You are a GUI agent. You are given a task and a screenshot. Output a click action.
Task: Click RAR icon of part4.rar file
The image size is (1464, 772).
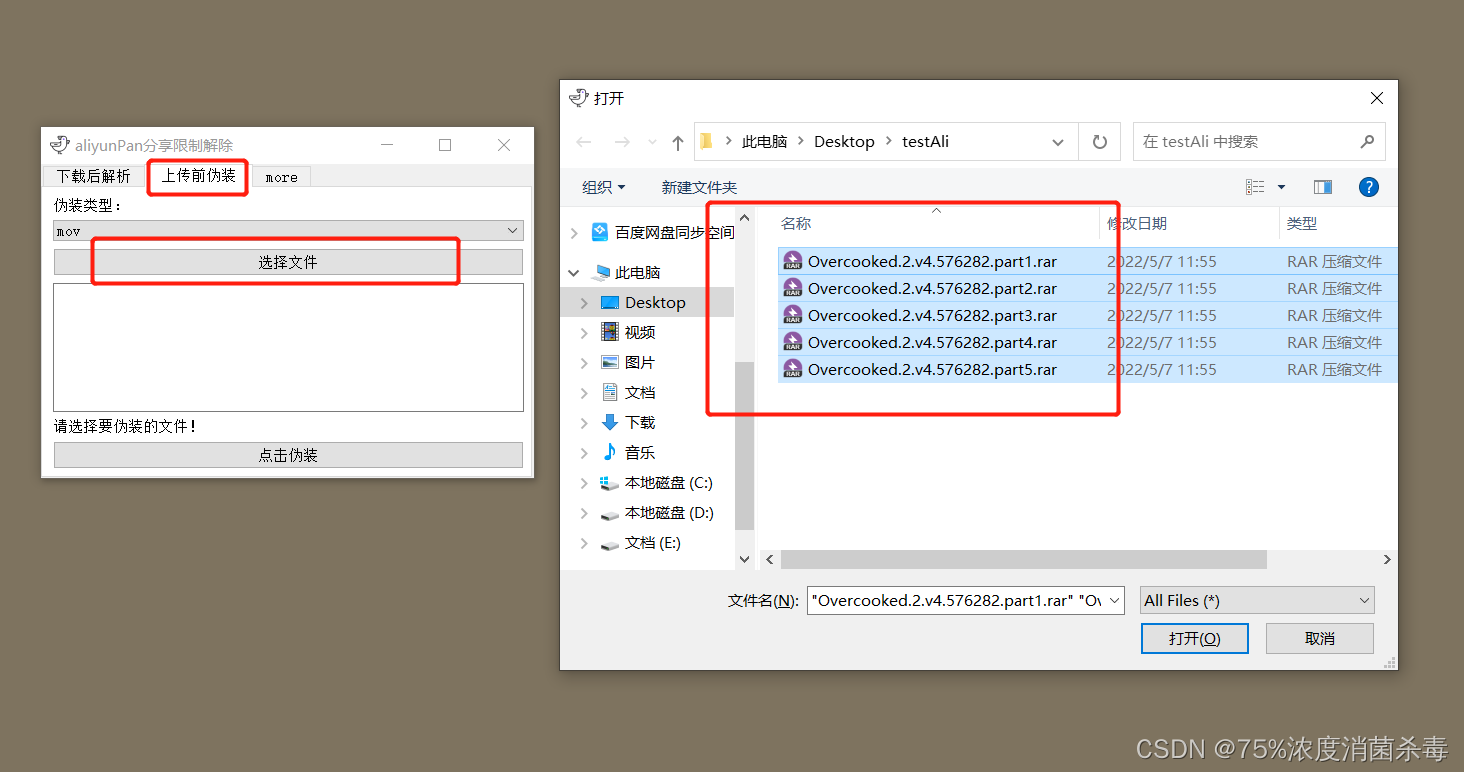(793, 342)
